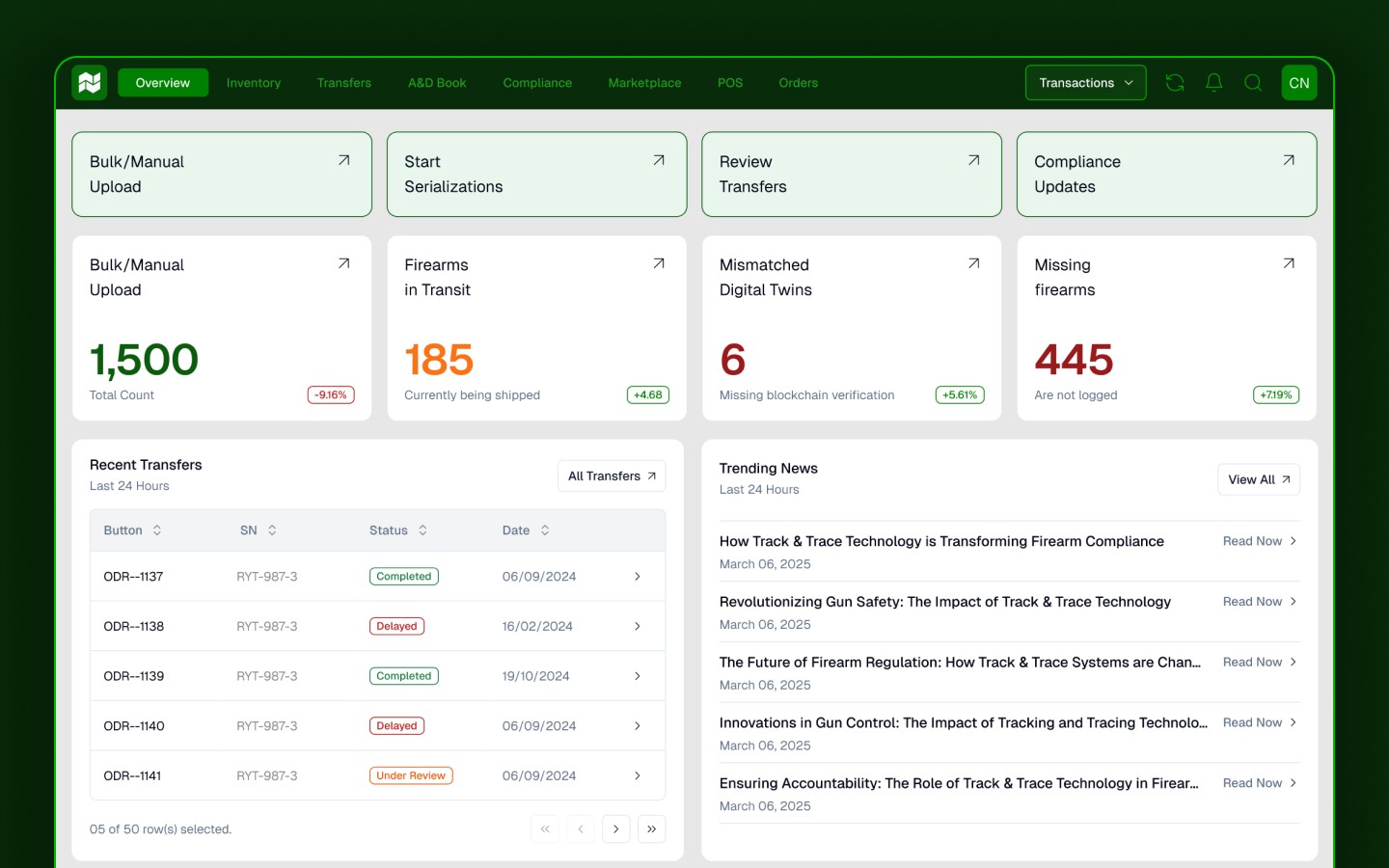Click the +4.68 badge on Firearms in Transit

point(648,394)
